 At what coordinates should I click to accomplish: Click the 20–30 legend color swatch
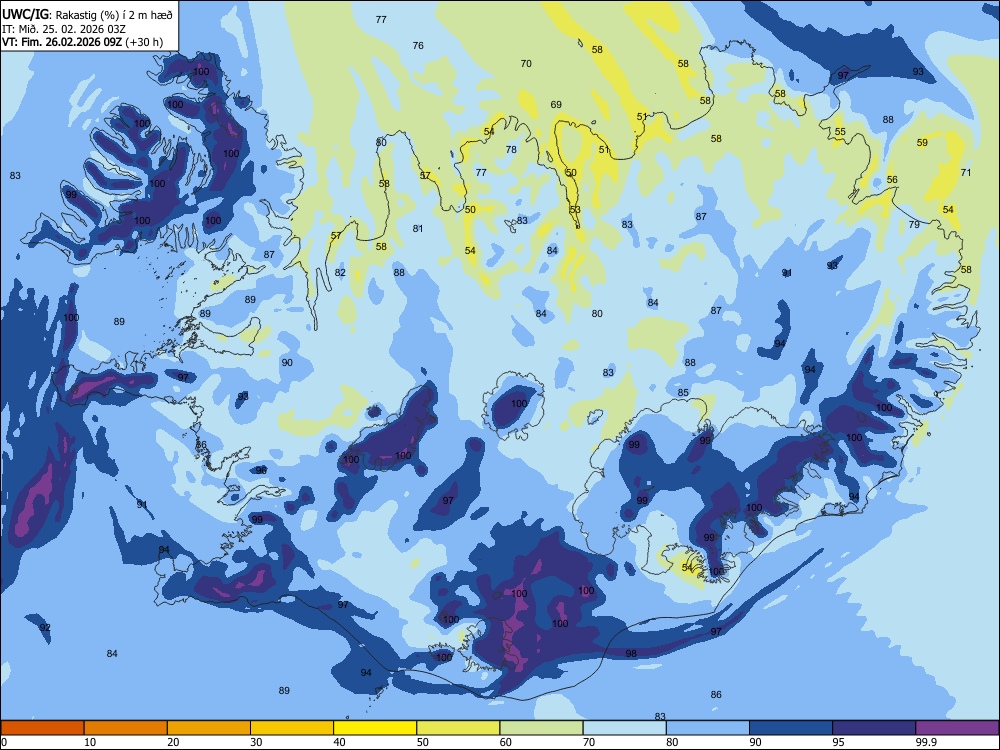pyautogui.click(x=209, y=728)
